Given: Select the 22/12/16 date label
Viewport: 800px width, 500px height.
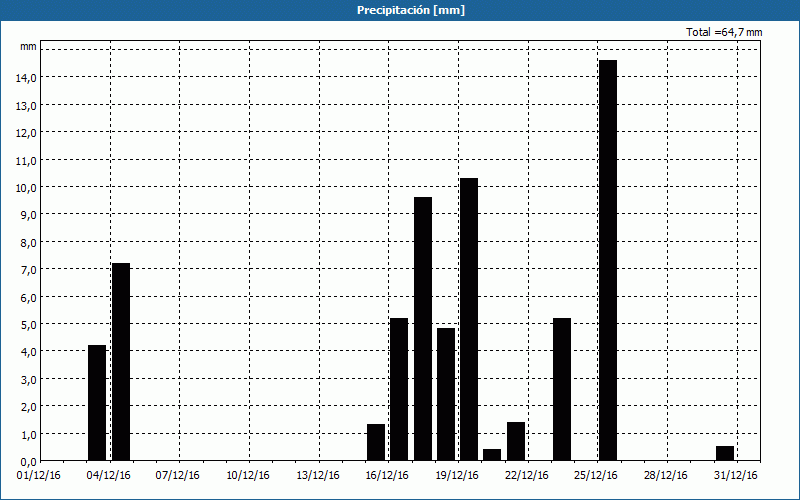Looking at the screenshot, I should (x=527, y=476).
